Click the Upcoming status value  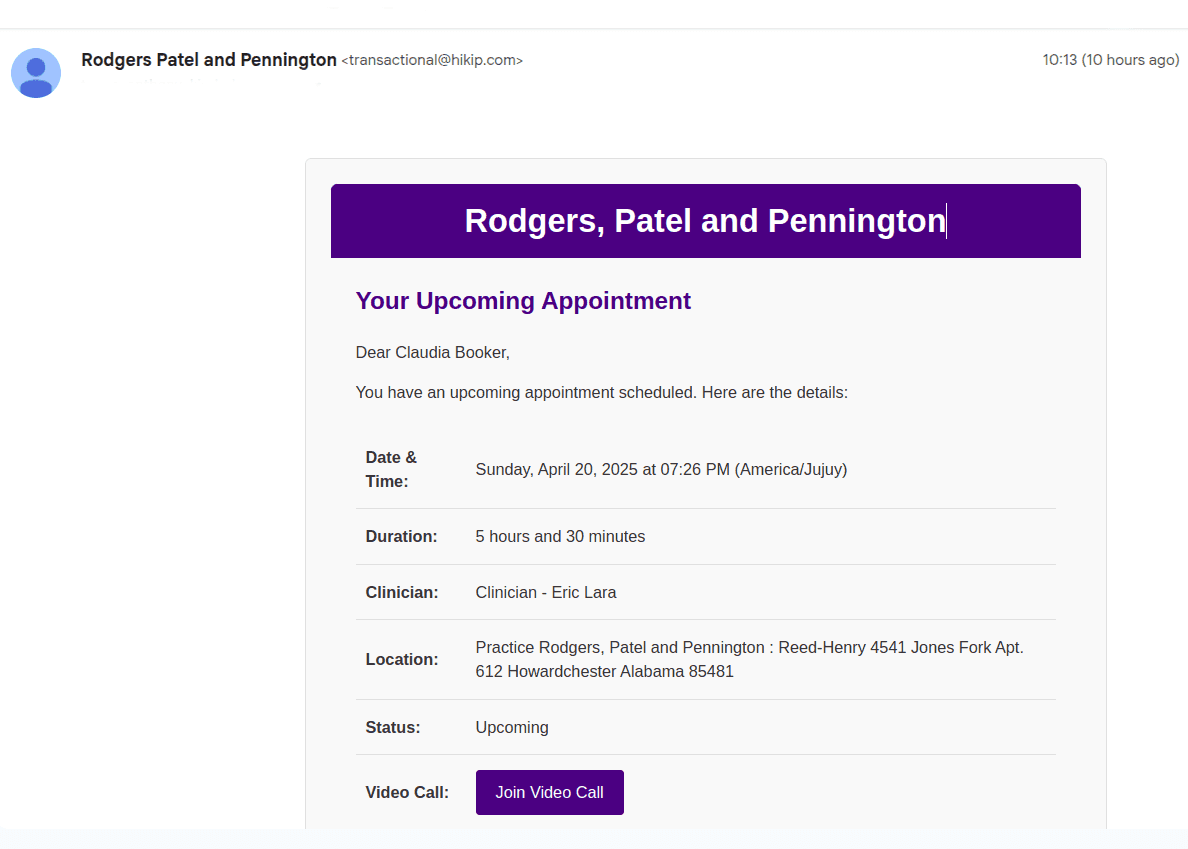tap(511, 727)
